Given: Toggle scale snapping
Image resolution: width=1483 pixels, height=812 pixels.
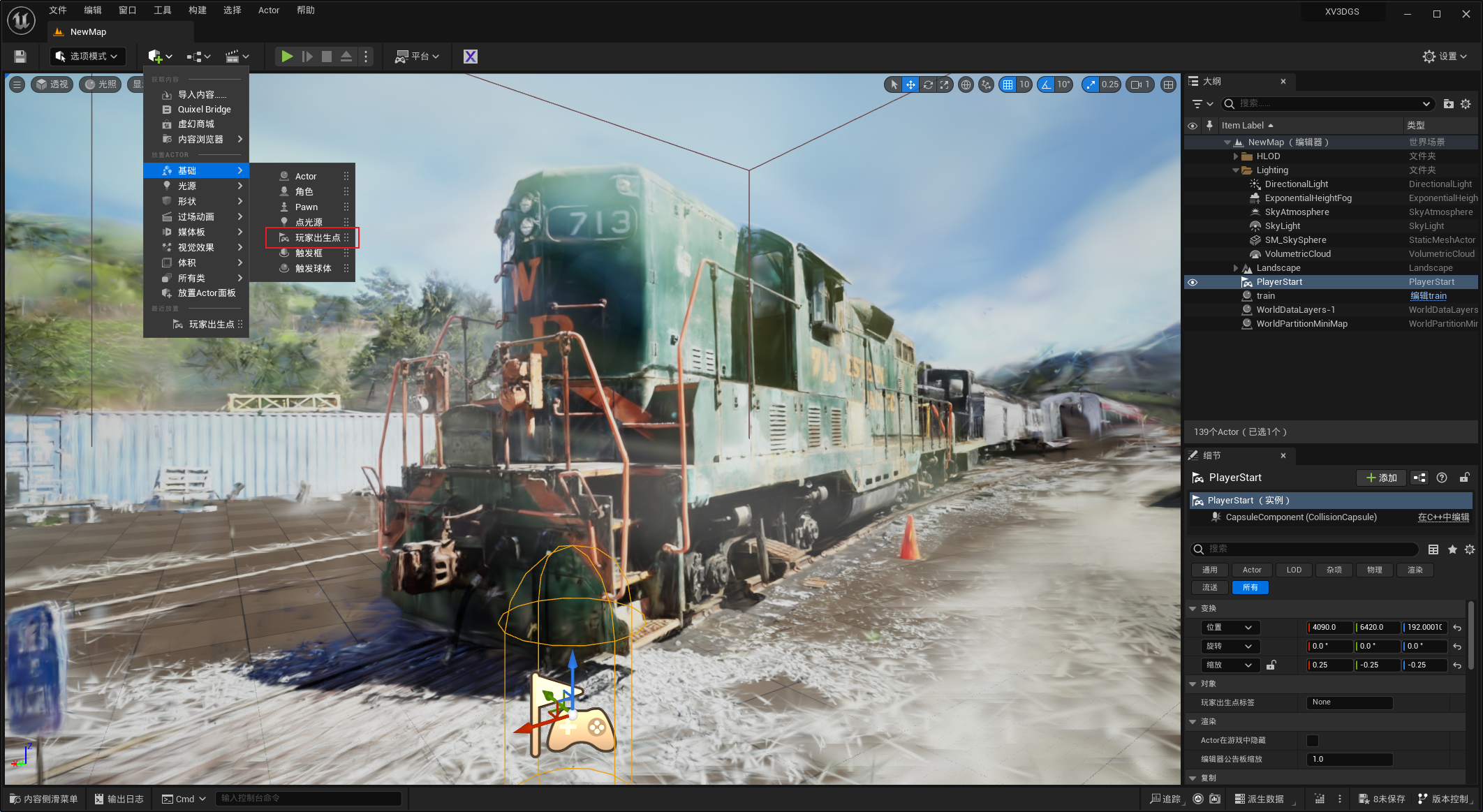Looking at the screenshot, I should [1091, 84].
